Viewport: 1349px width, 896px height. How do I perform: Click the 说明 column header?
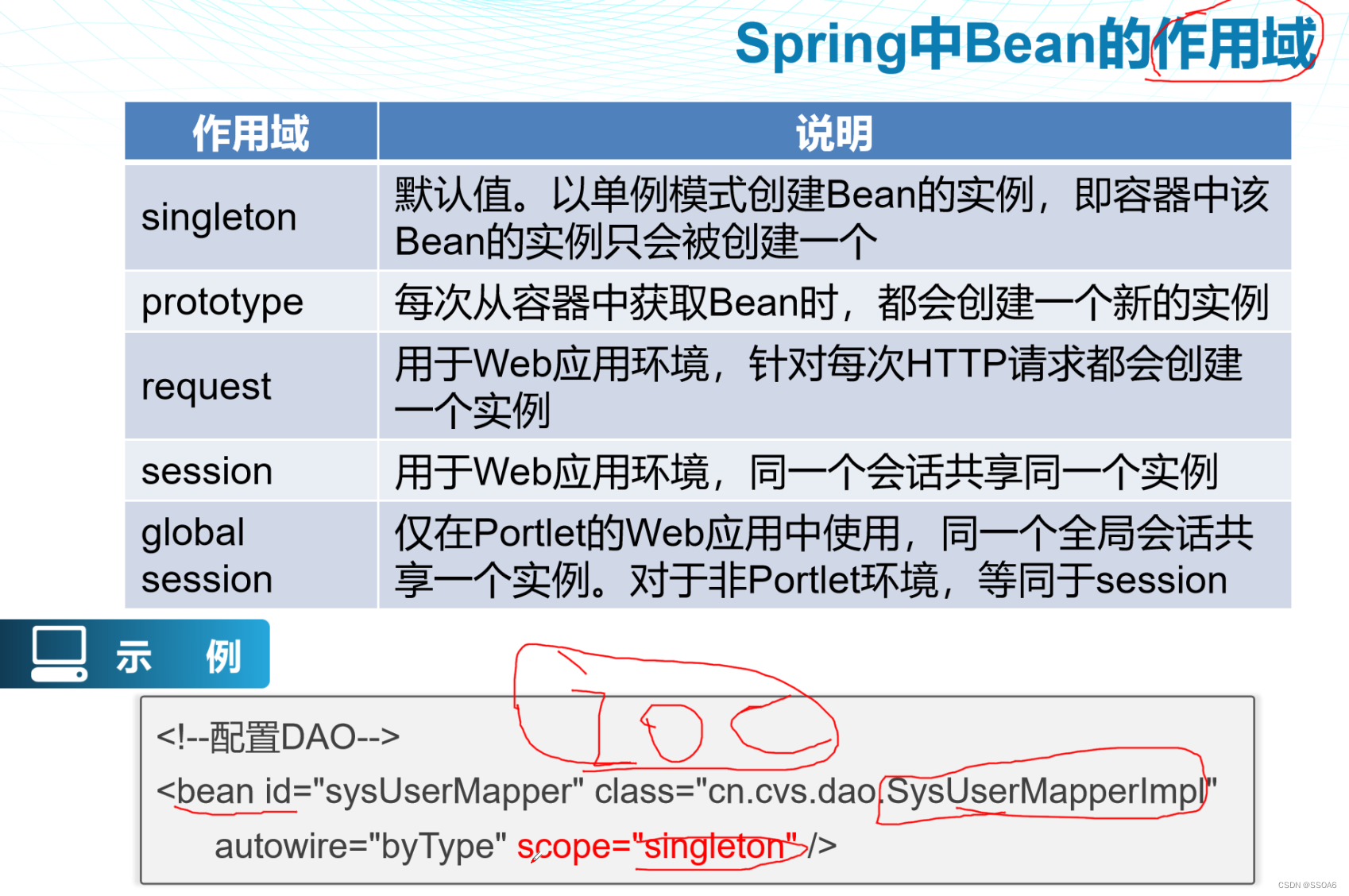click(835, 132)
